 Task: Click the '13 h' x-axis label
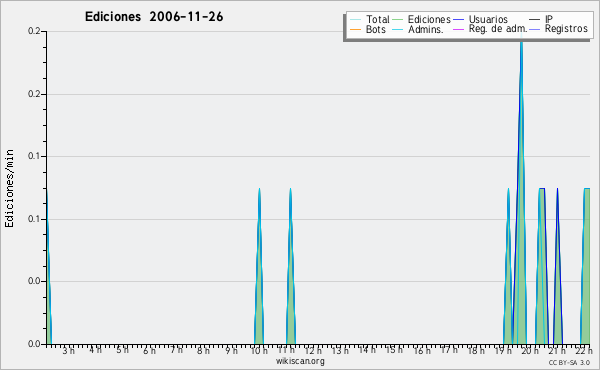pyautogui.click(x=340, y=350)
